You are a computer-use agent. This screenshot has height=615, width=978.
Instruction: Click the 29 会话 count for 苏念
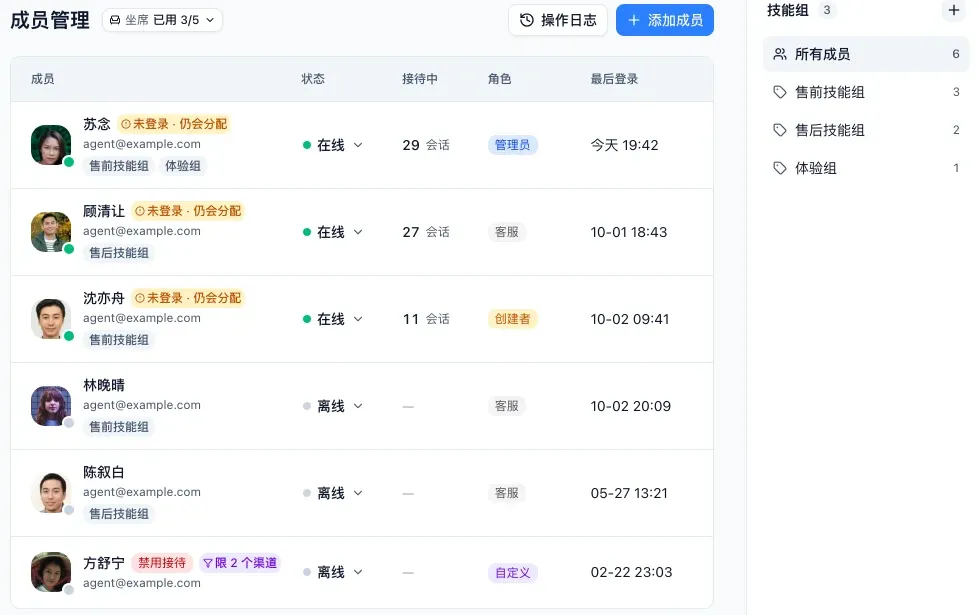click(x=426, y=145)
